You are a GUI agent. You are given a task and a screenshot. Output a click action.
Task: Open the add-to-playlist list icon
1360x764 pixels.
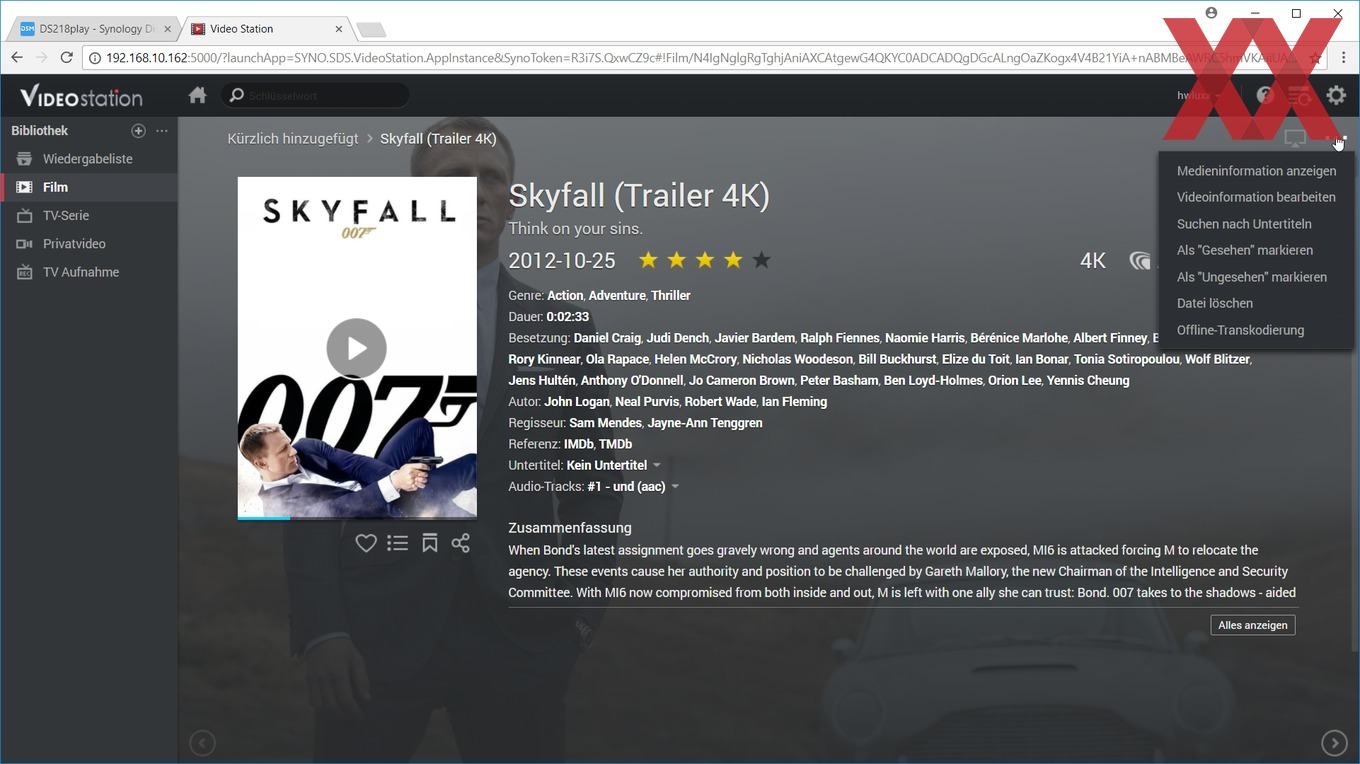point(398,543)
